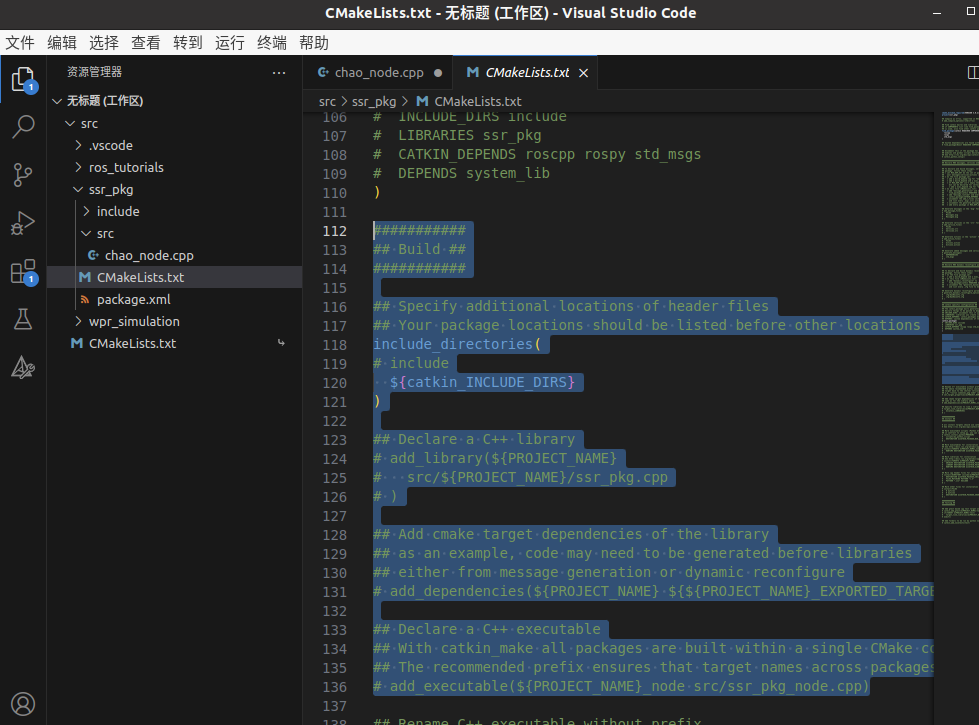Open the 文件 menu
The width and height of the screenshot is (979, 725).
click(x=20, y=42)
